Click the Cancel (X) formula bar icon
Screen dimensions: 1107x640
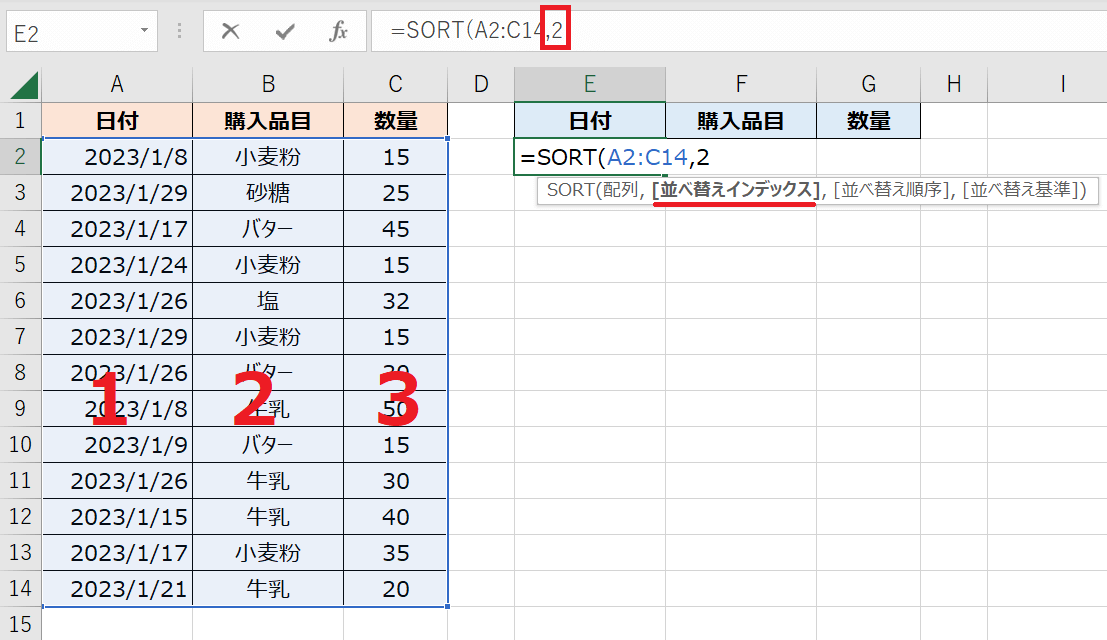pyautogui.click(x=231, y=31)
